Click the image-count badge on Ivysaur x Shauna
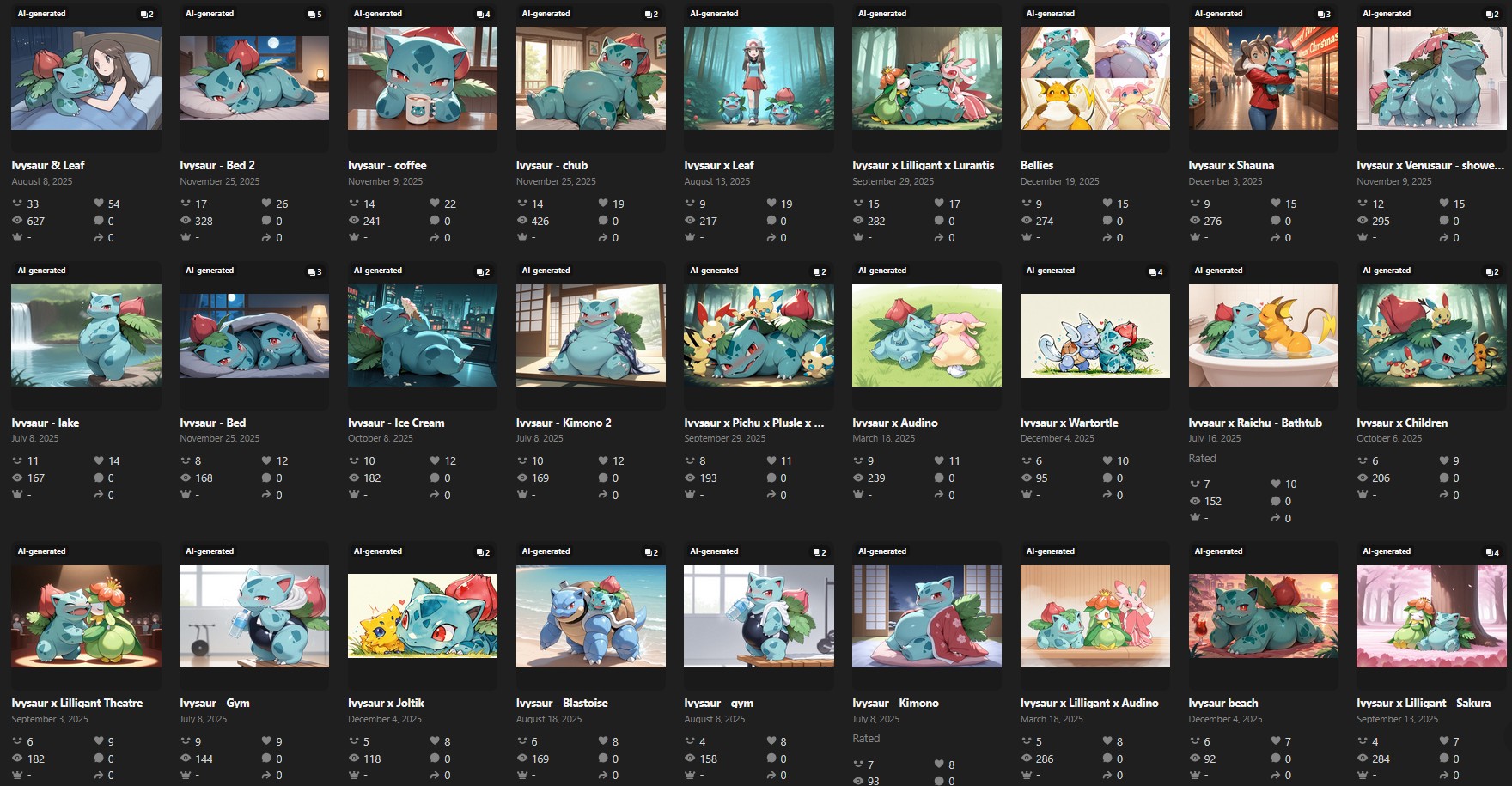This screenshot has width=1512, height=786. tap(1325, 14)
